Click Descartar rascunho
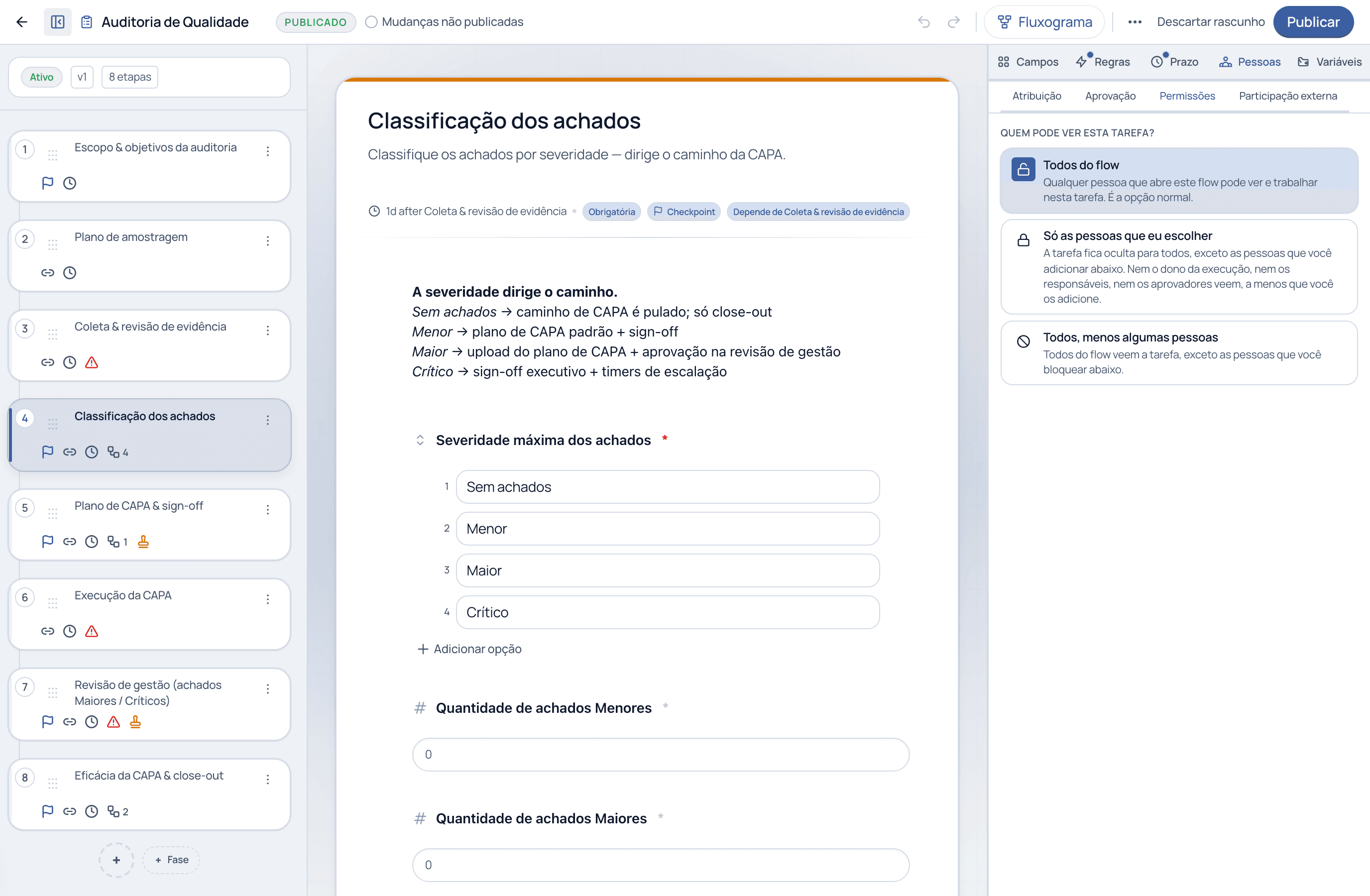Screen dimensions: 1370x896 pos(1211,22)
